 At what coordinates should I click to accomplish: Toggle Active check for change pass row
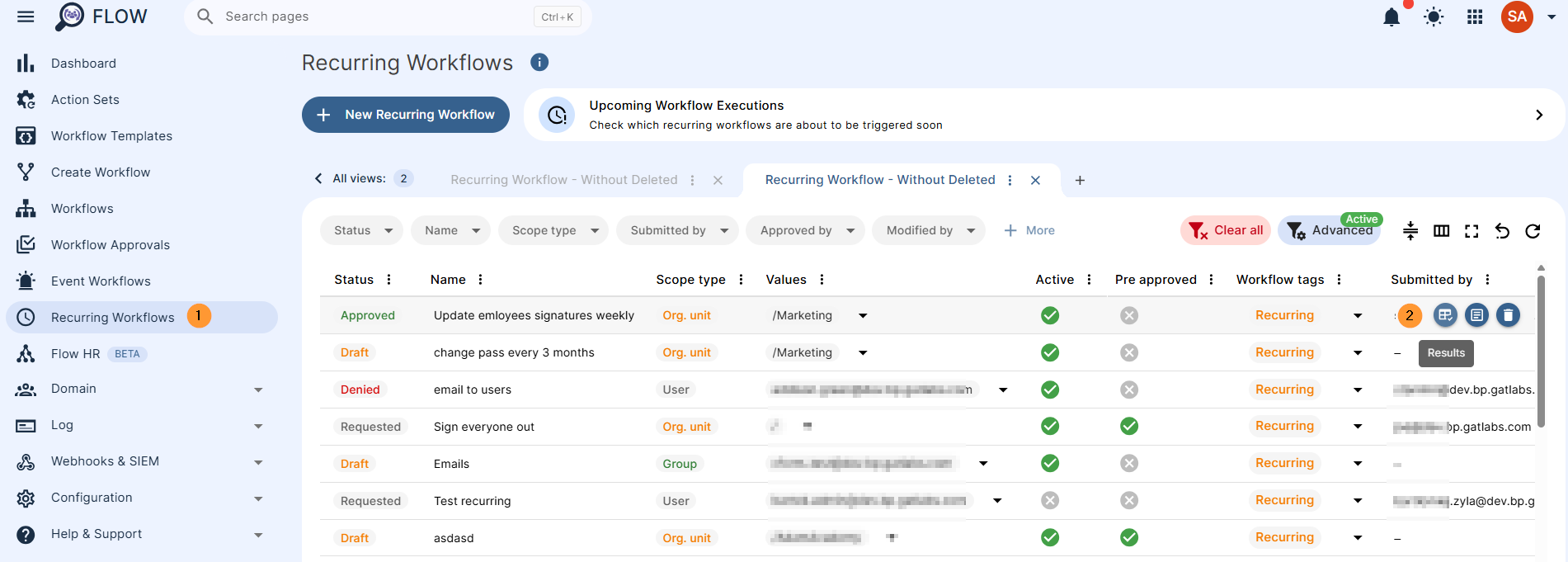pos(1050,352)
